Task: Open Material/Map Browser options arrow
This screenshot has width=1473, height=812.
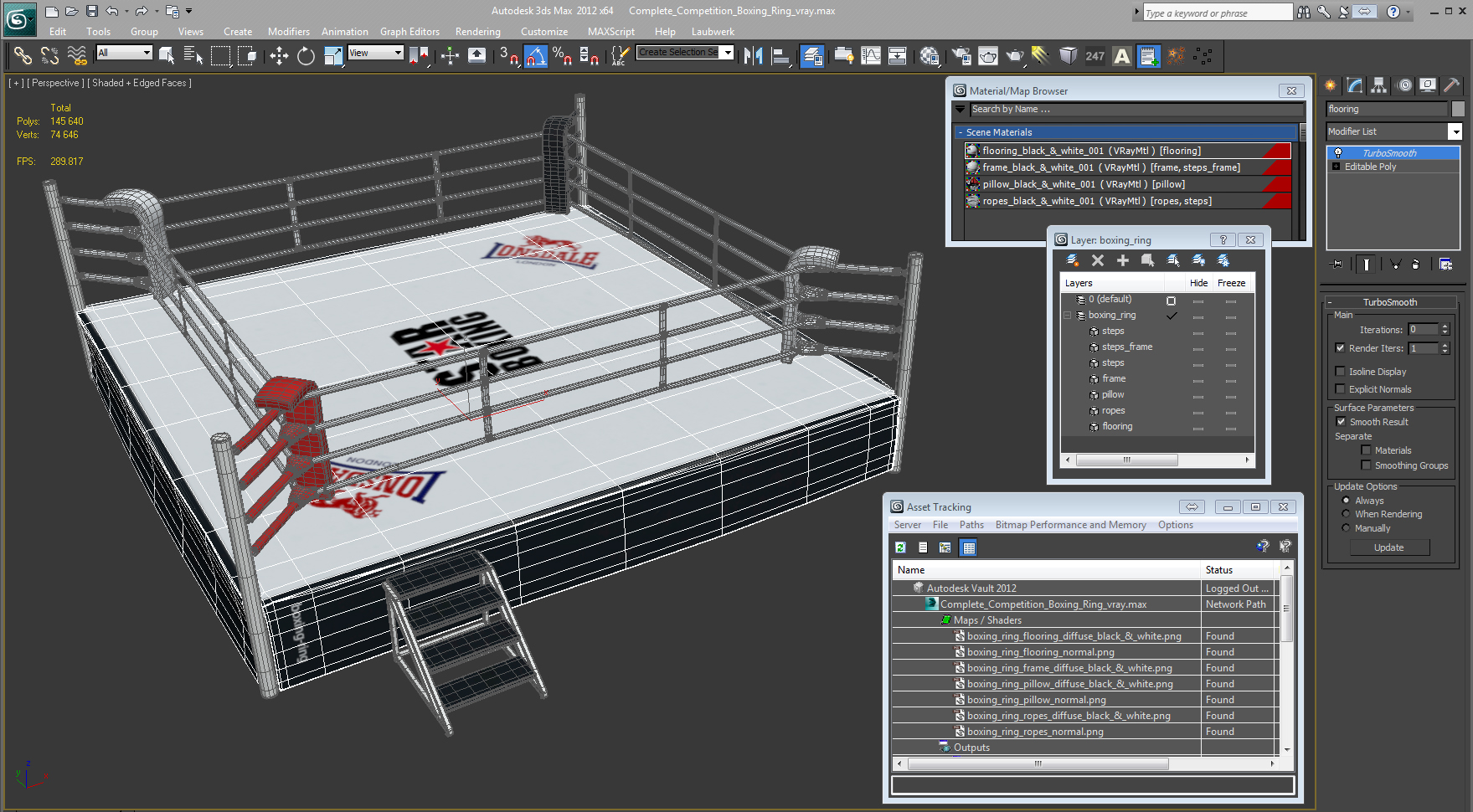Action: pos(961,109)
